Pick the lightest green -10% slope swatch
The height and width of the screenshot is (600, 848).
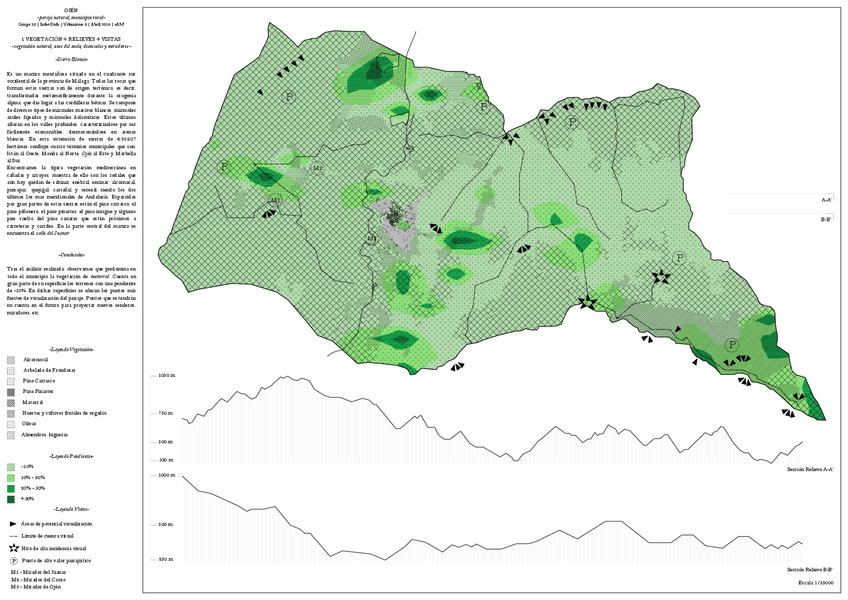tap(10, 467)
